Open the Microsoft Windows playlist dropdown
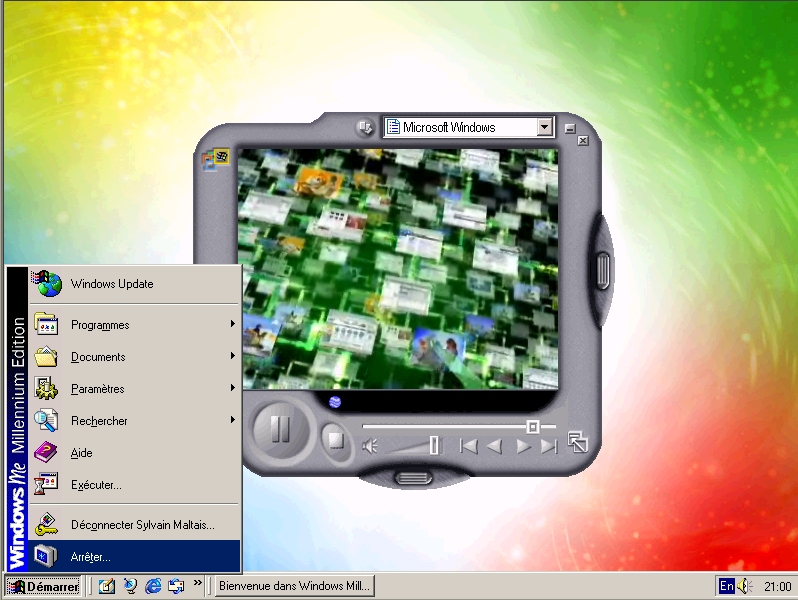This screenshot has height=600, width=798. [x=544, y=127]
